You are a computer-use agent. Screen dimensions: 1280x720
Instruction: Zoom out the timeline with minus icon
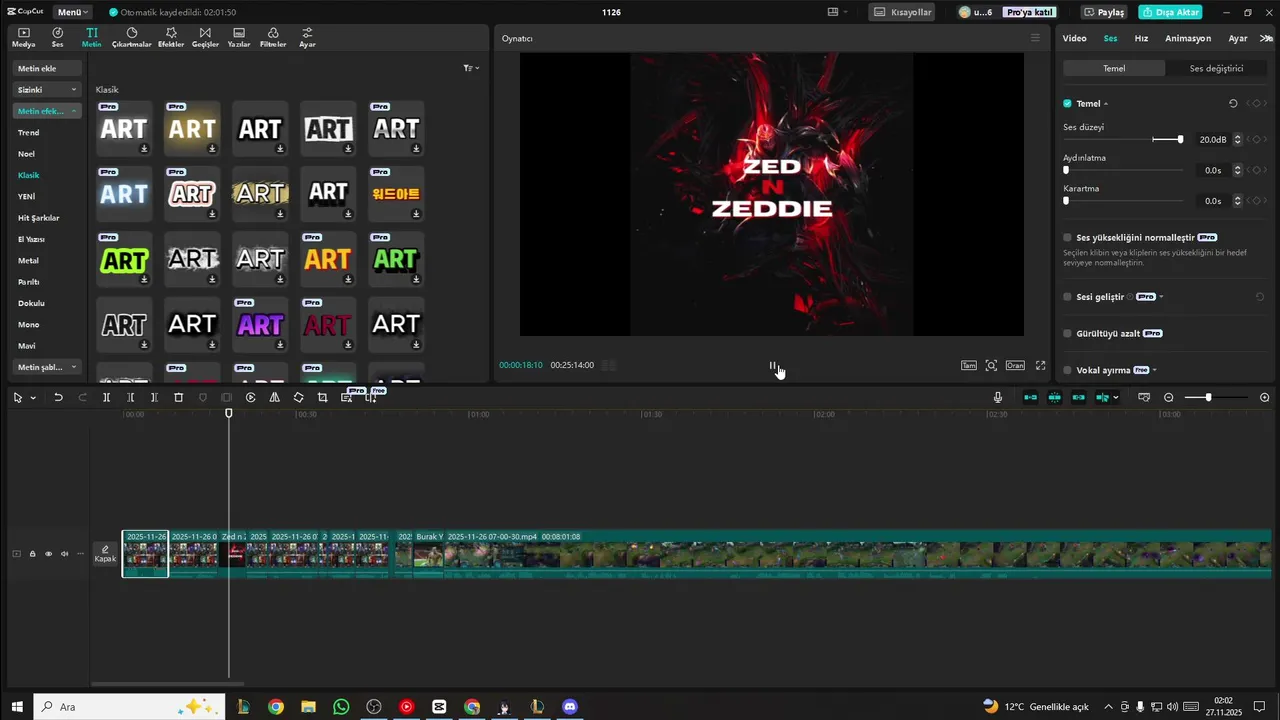1169,398
